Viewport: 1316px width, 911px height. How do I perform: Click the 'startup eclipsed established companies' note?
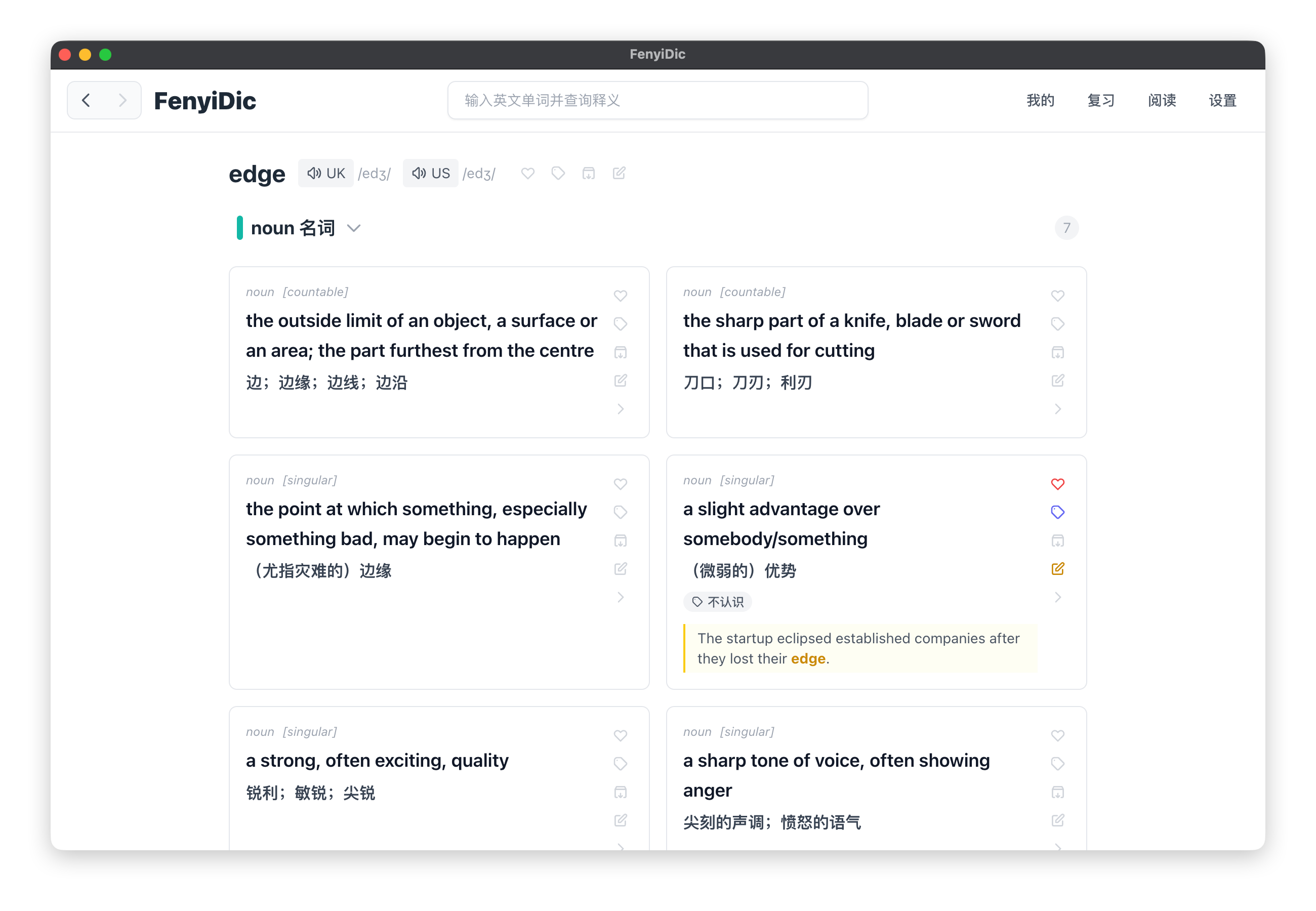click(x=860, y=648)
